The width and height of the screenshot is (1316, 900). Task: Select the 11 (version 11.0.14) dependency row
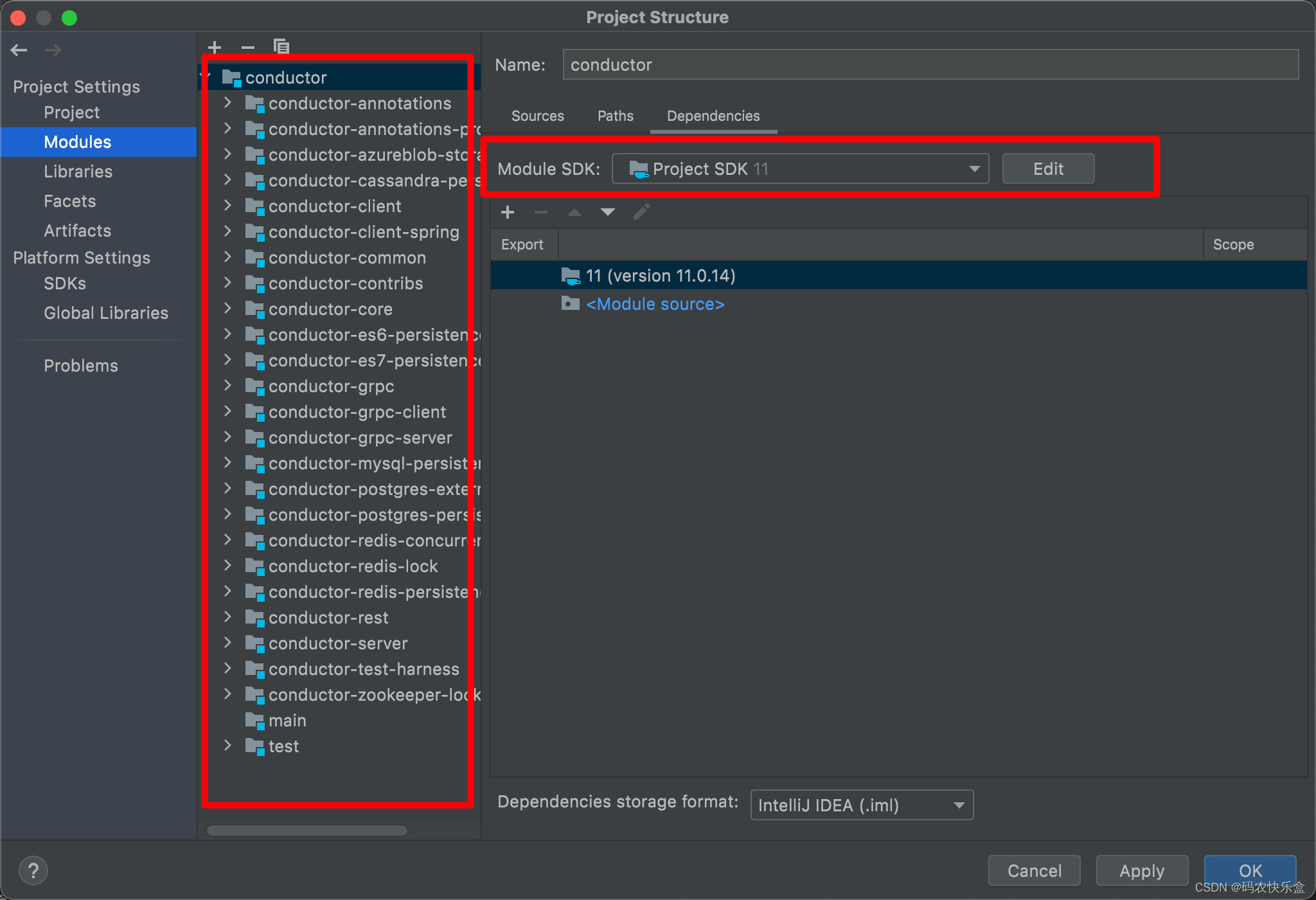898,275
